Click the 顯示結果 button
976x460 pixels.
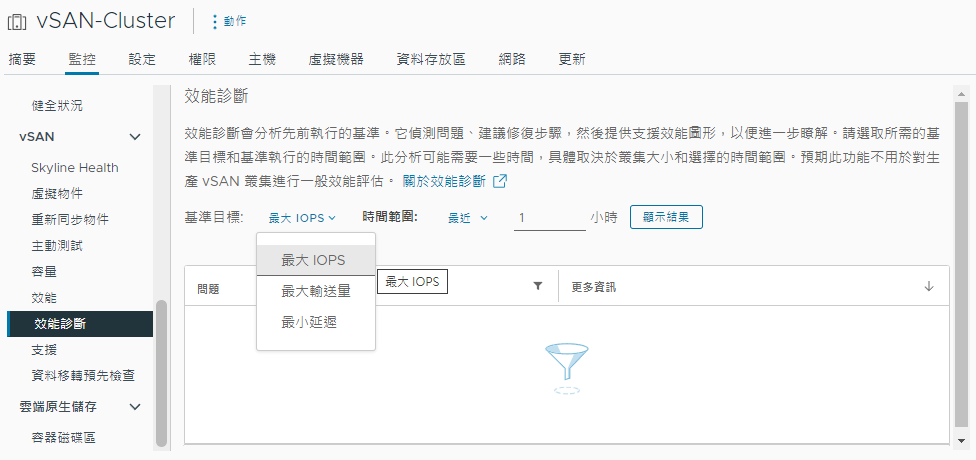click(666, 217)
